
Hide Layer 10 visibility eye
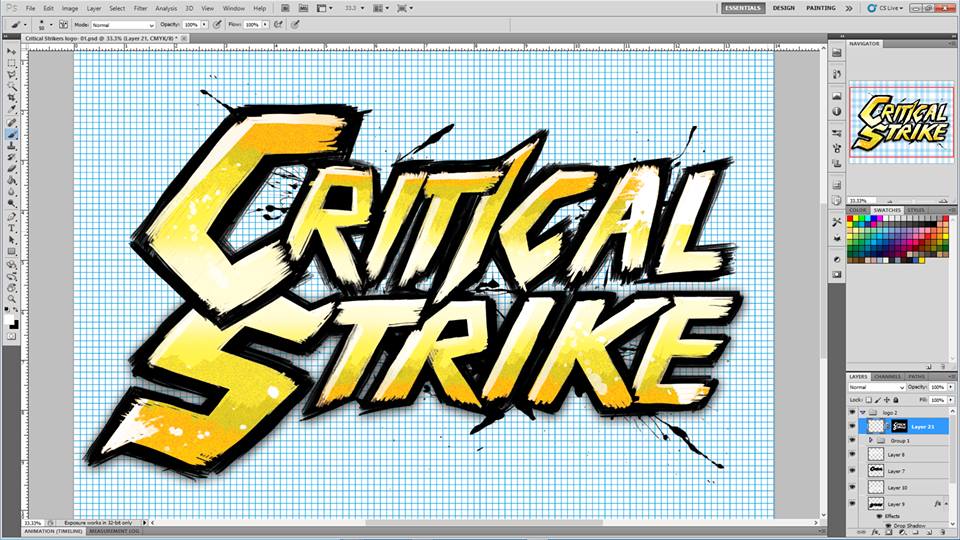[x=852, y=487]
